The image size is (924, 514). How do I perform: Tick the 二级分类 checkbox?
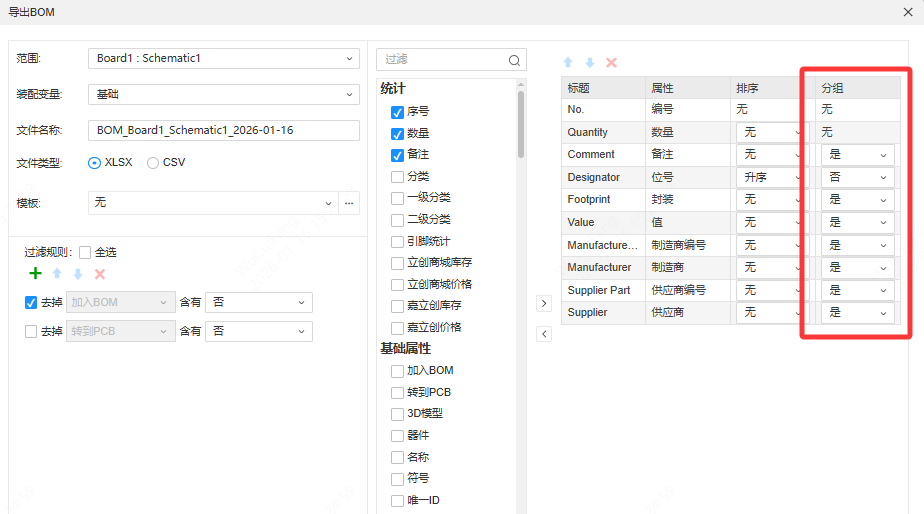[397, 220]
